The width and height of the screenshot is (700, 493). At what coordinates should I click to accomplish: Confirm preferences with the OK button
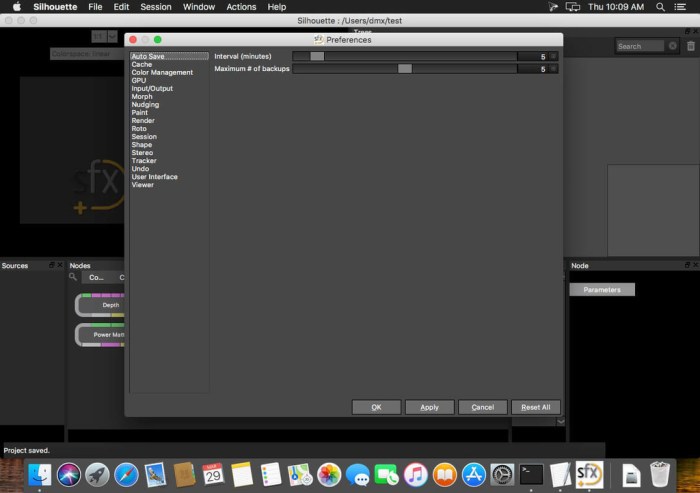click(376, 407)
